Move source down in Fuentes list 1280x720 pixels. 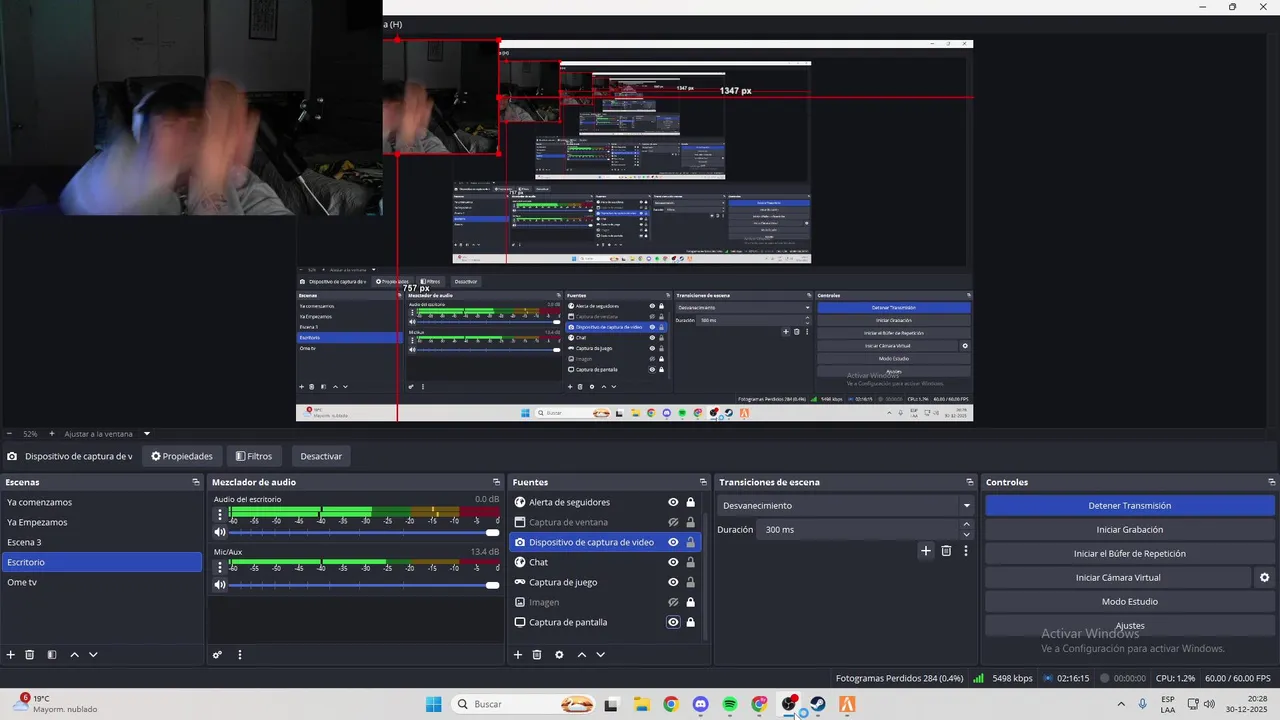click(600, 655)
